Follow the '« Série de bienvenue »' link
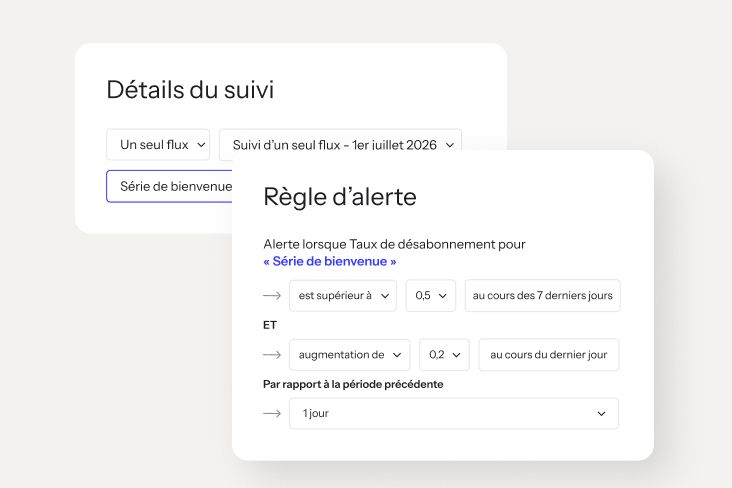 (330, 261)
